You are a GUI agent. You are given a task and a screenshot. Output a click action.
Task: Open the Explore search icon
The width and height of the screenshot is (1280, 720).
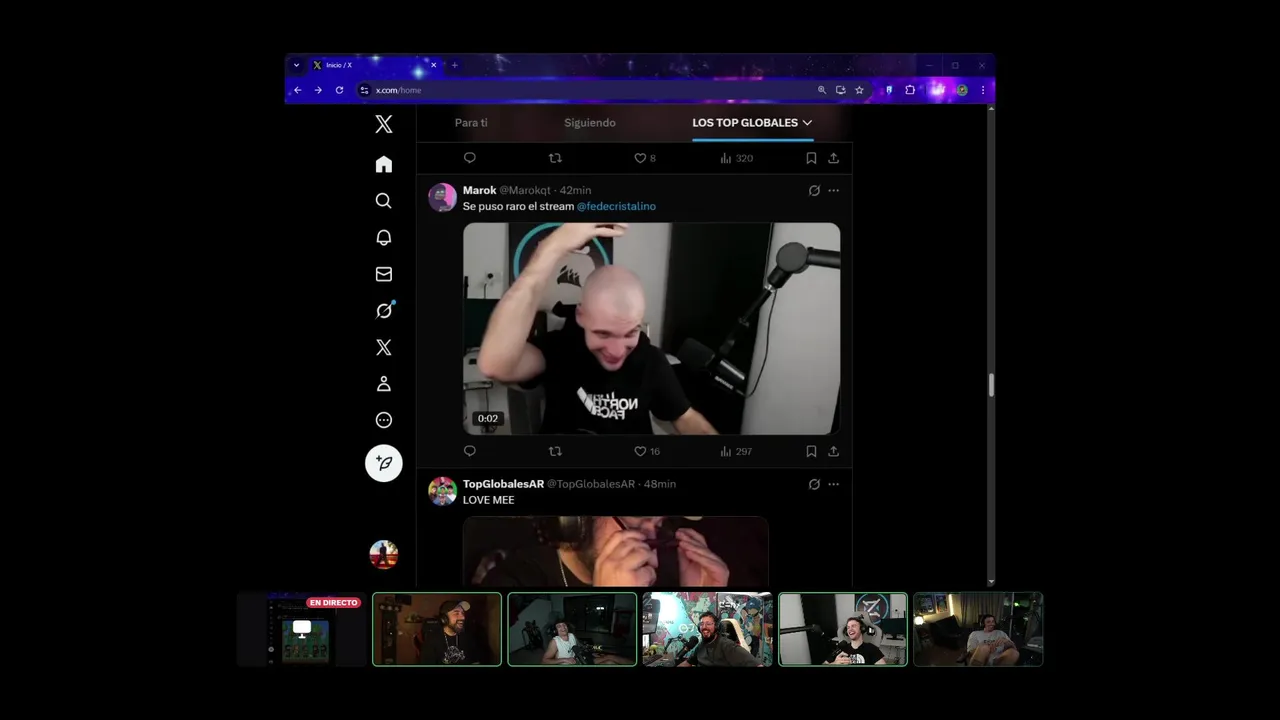(384, 201)
